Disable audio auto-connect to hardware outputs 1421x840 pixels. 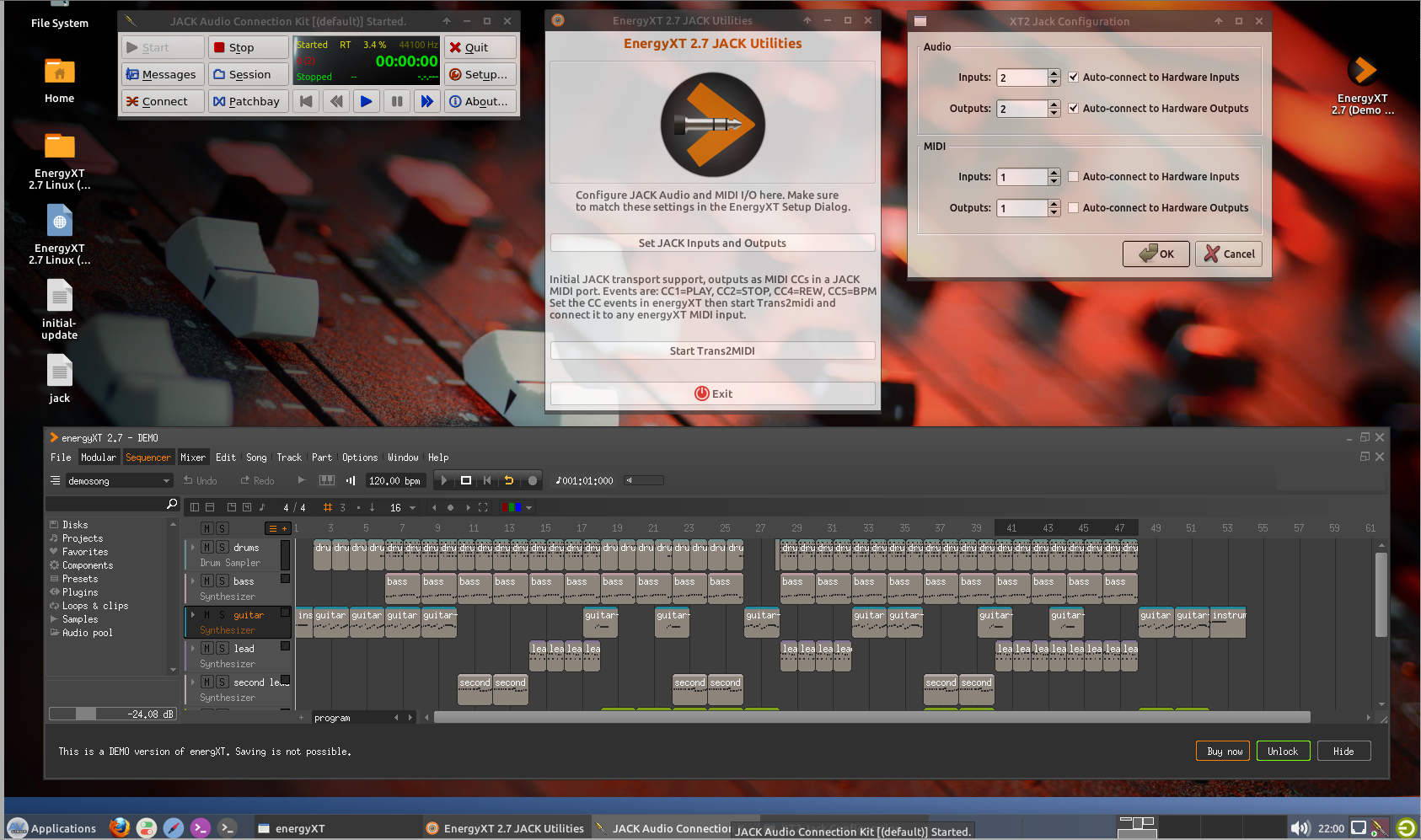coord(1073,108)
